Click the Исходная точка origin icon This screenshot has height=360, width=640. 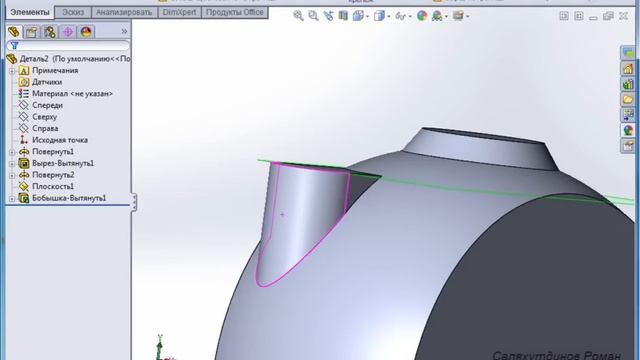24,140
